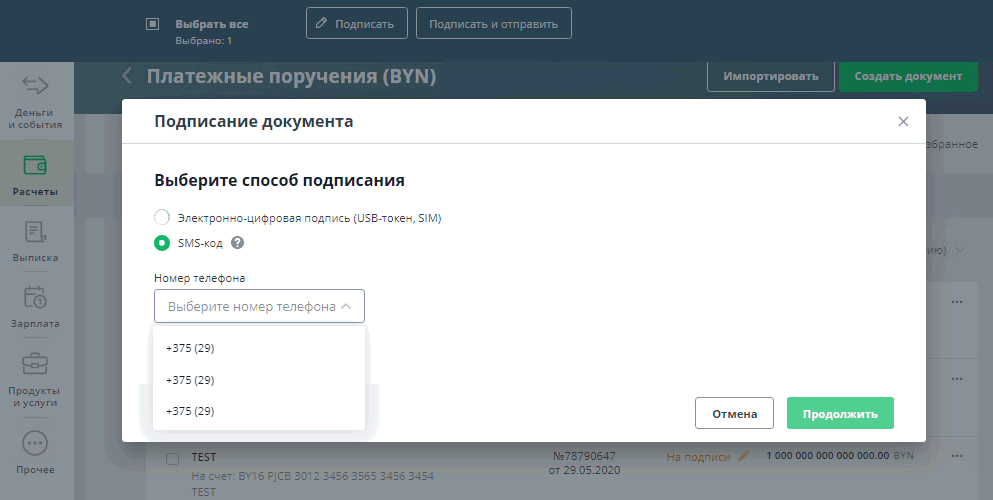Open the Продукты и услуги sidebar section
Viewport: 993px width, 500px height.
tap(35, 380)
